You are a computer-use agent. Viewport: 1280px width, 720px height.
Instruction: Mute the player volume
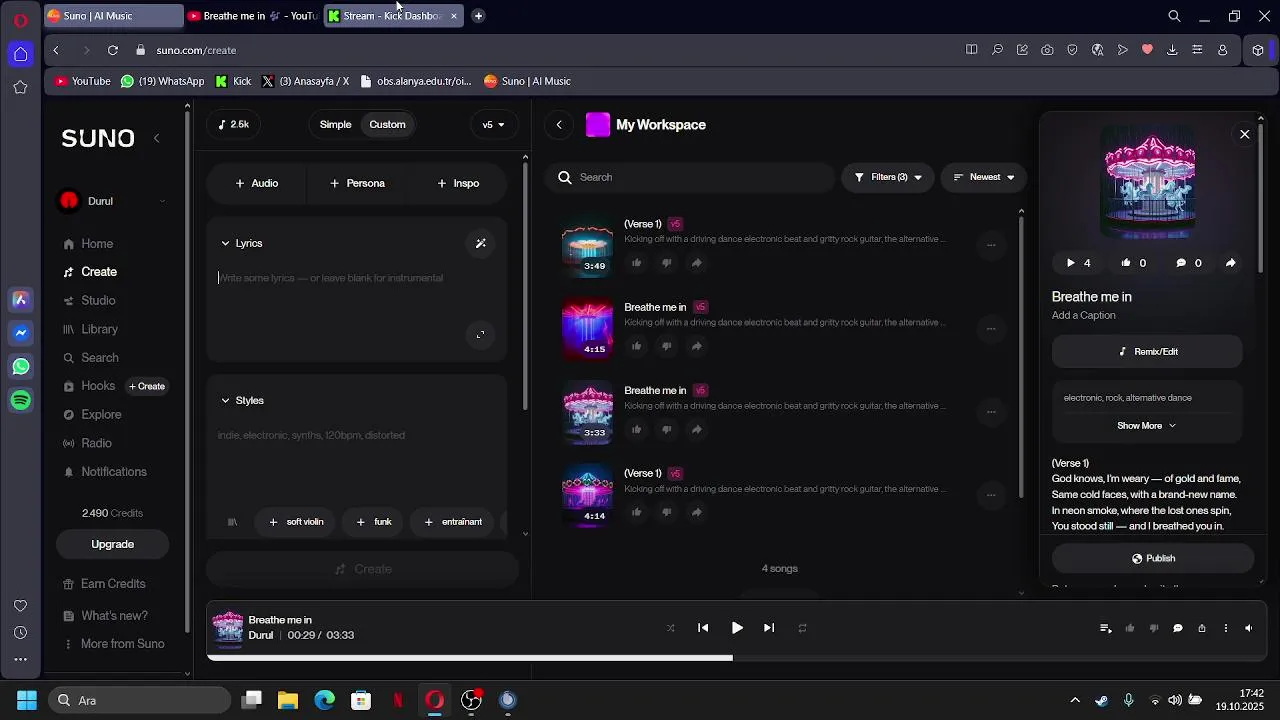pyautogui.click(x=1249, y=628)
